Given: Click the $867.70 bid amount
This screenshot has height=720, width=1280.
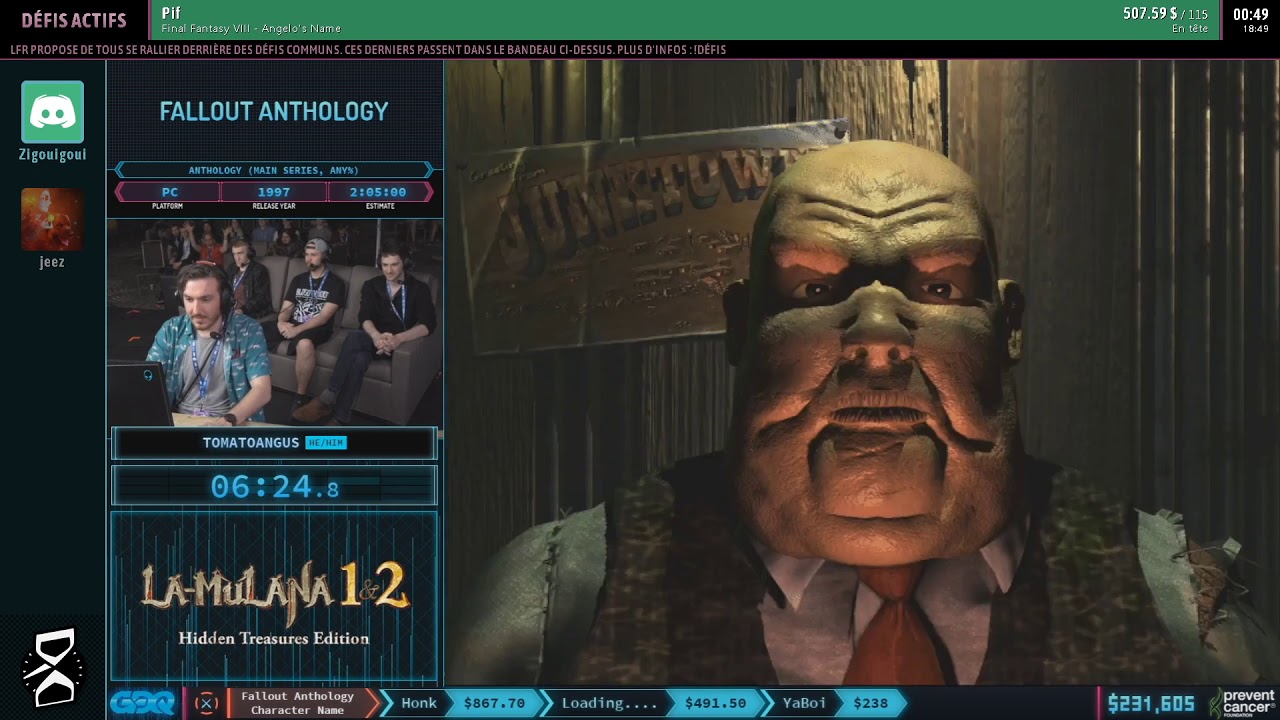Looking at the screenshot, I should (494, 703).
